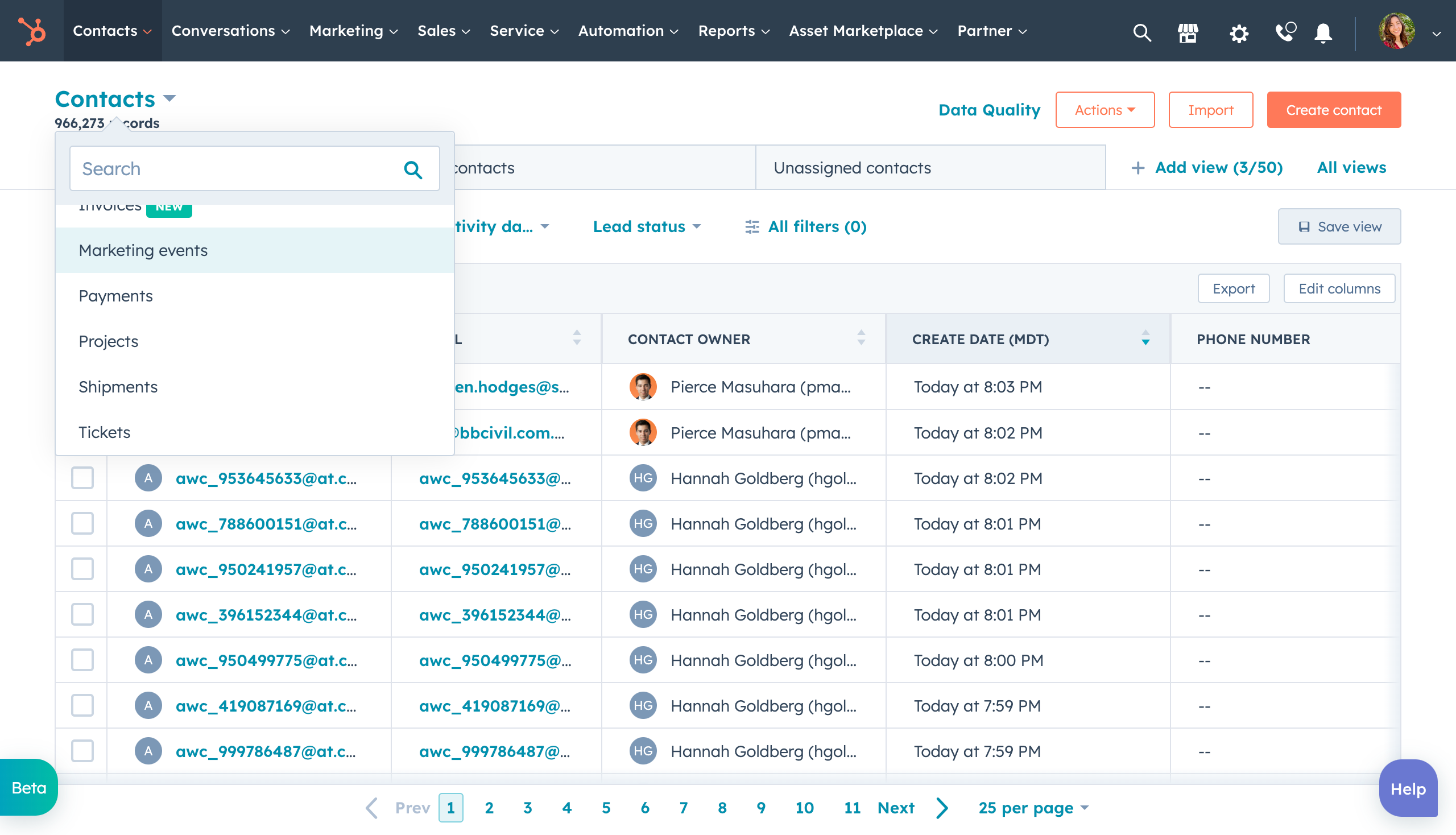Open the calling phone icon
This screenshot has height=835, width=1456.
1285,31
